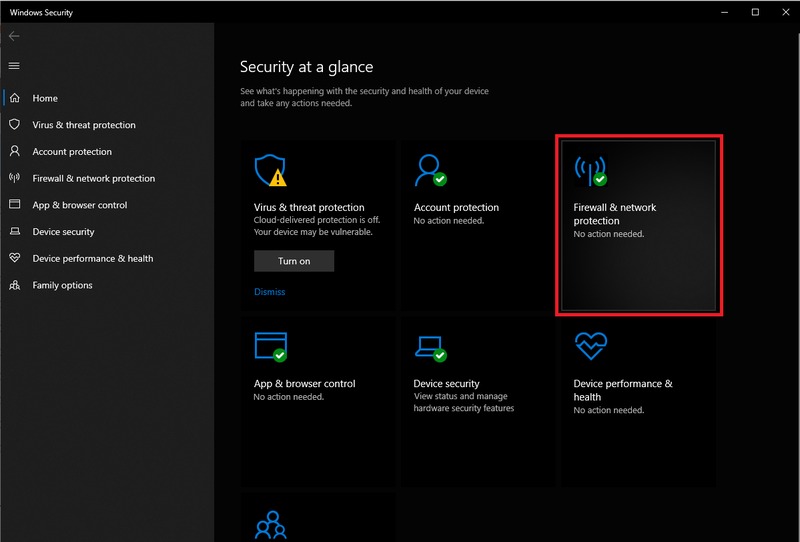Click the Family options people tile icon
This screenshot has width=800, height=542.
[x=270, y=525]
